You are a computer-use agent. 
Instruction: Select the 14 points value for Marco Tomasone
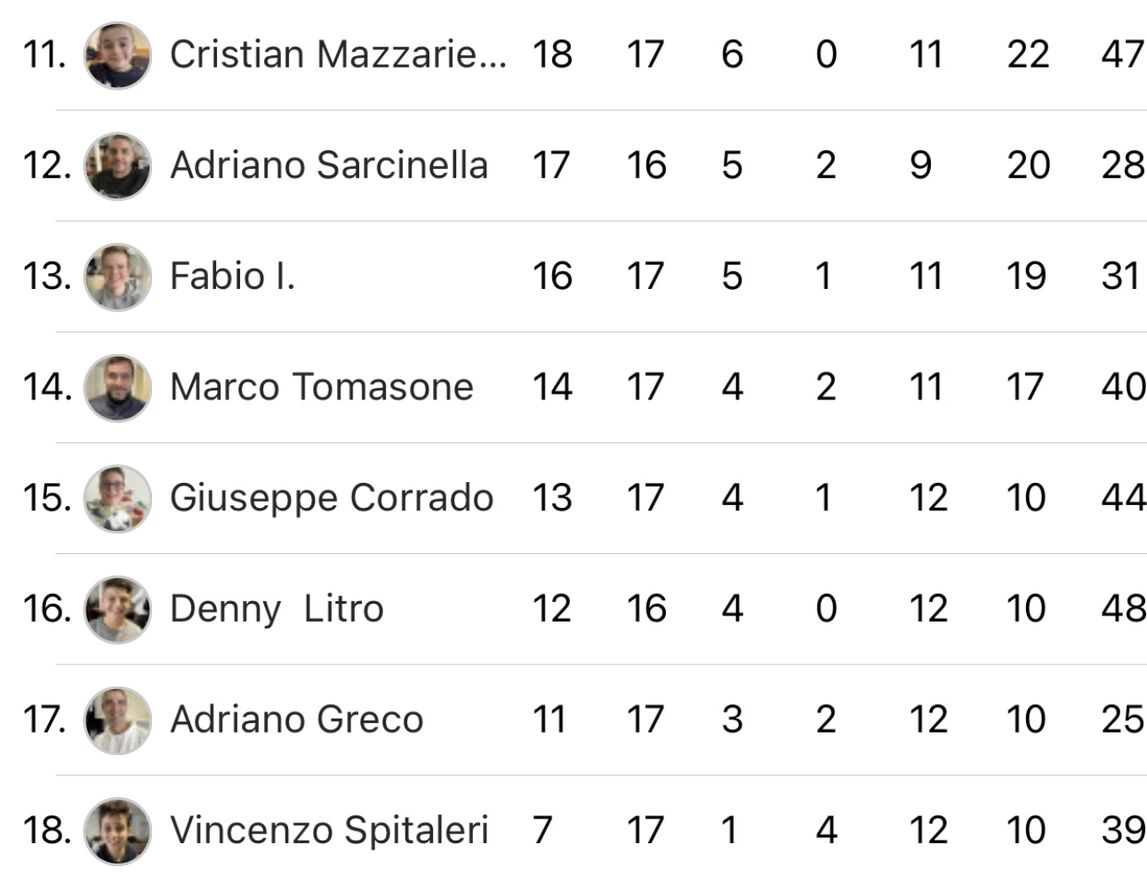point(551,387)
